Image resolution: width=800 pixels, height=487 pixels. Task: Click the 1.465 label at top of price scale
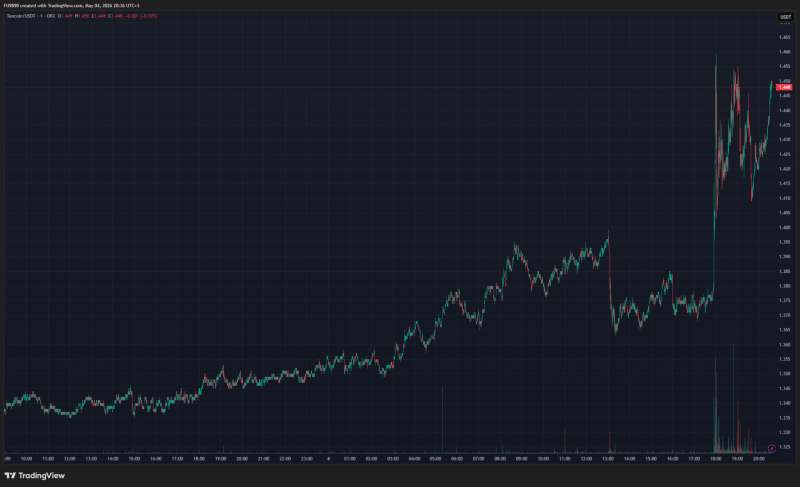(784, 37)
